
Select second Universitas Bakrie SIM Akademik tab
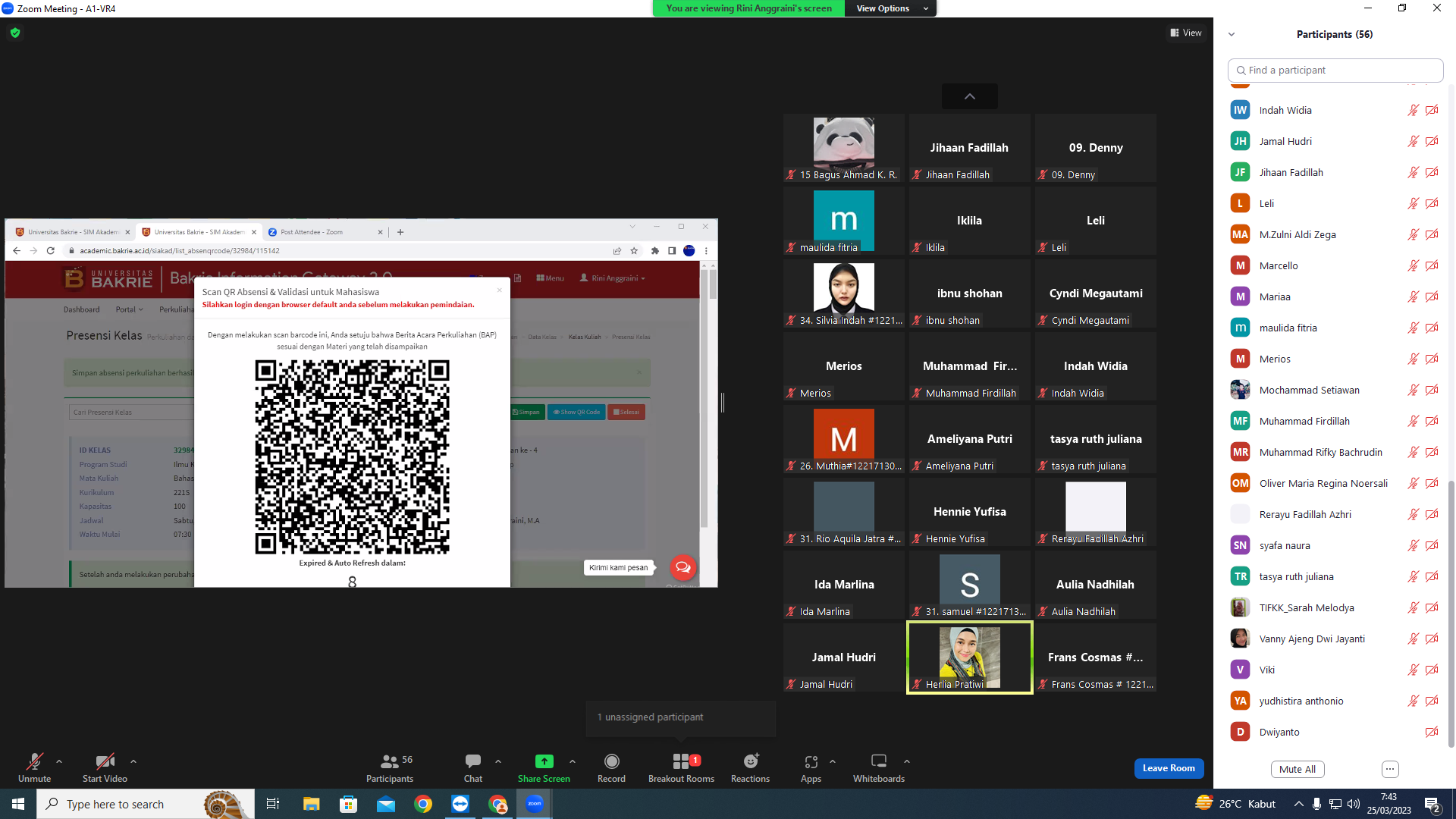pos(199,232)
